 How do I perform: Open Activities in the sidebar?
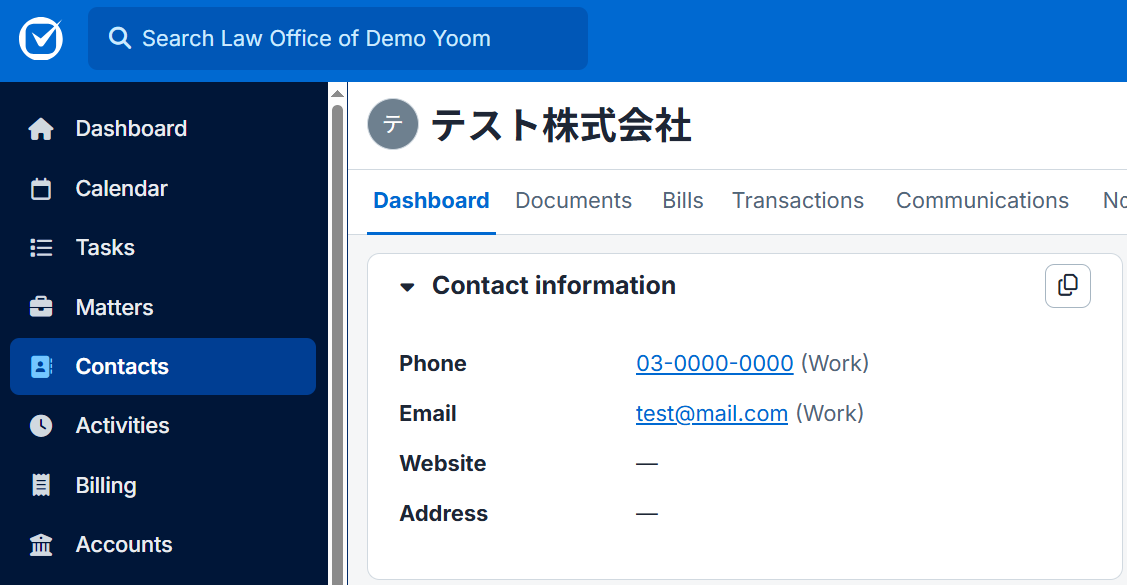point(163,425)
